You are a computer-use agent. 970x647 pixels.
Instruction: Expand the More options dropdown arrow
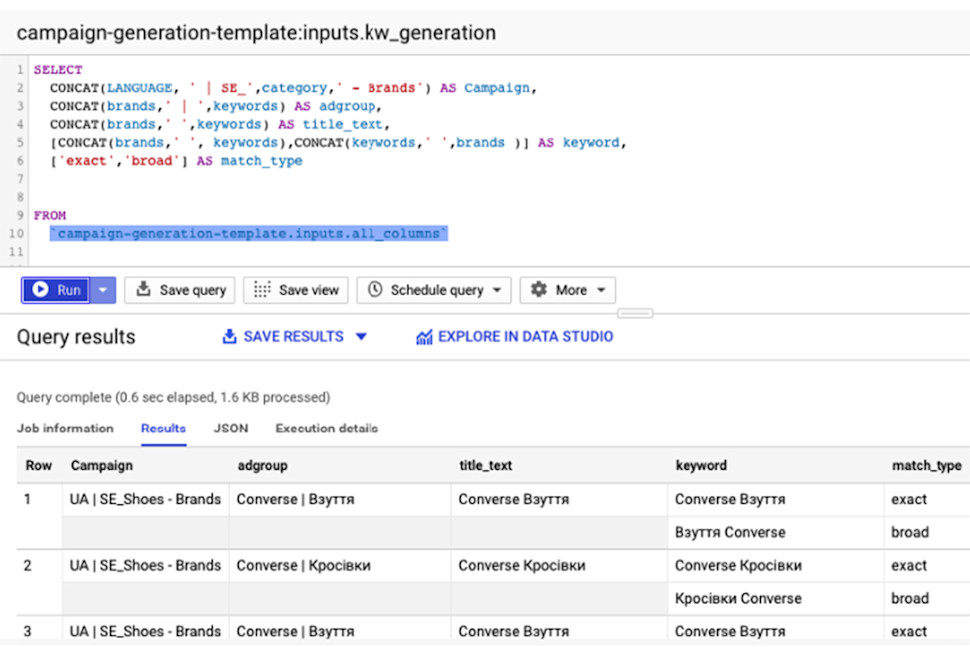(x=601, y=291)
